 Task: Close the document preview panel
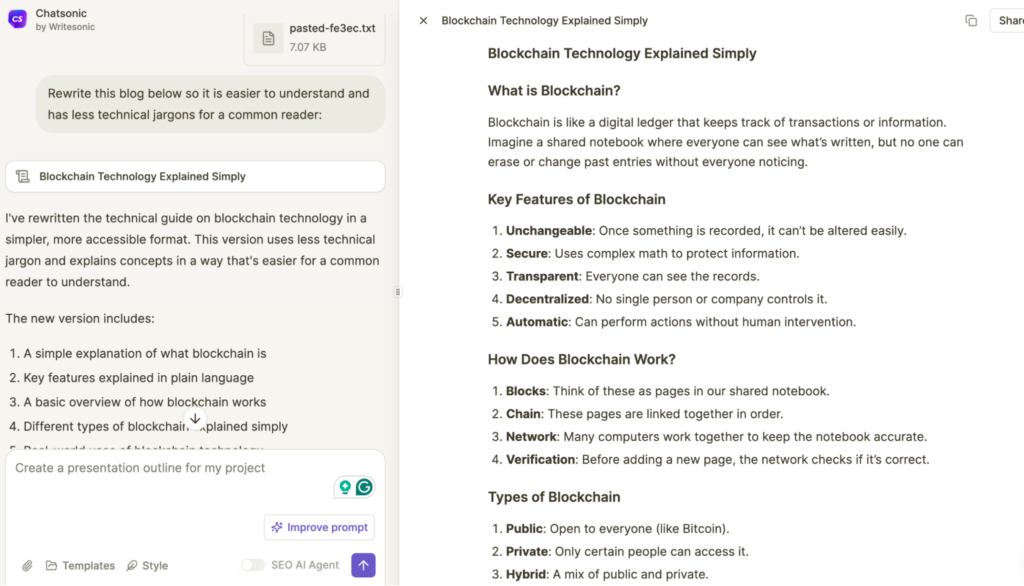click(423, 21)
